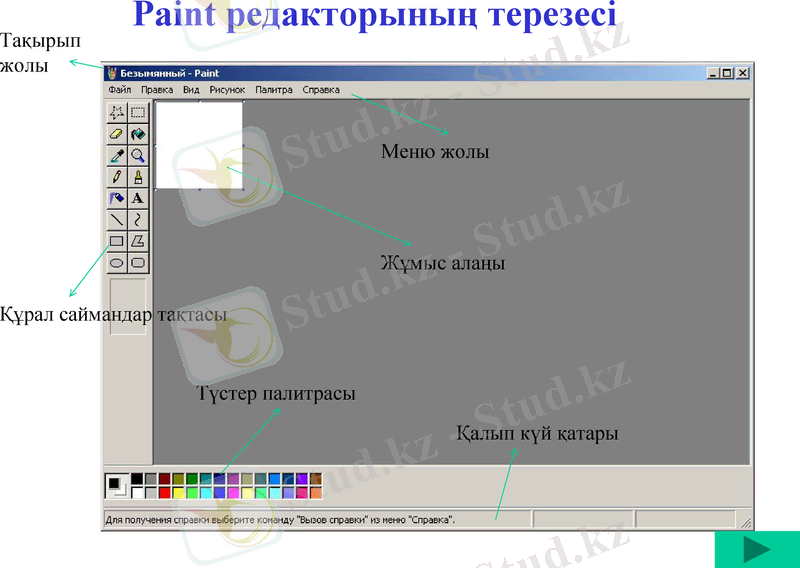Select the hot pink swatch left of orange
This screenshot has width=800, height=568.
coord(302,492)
